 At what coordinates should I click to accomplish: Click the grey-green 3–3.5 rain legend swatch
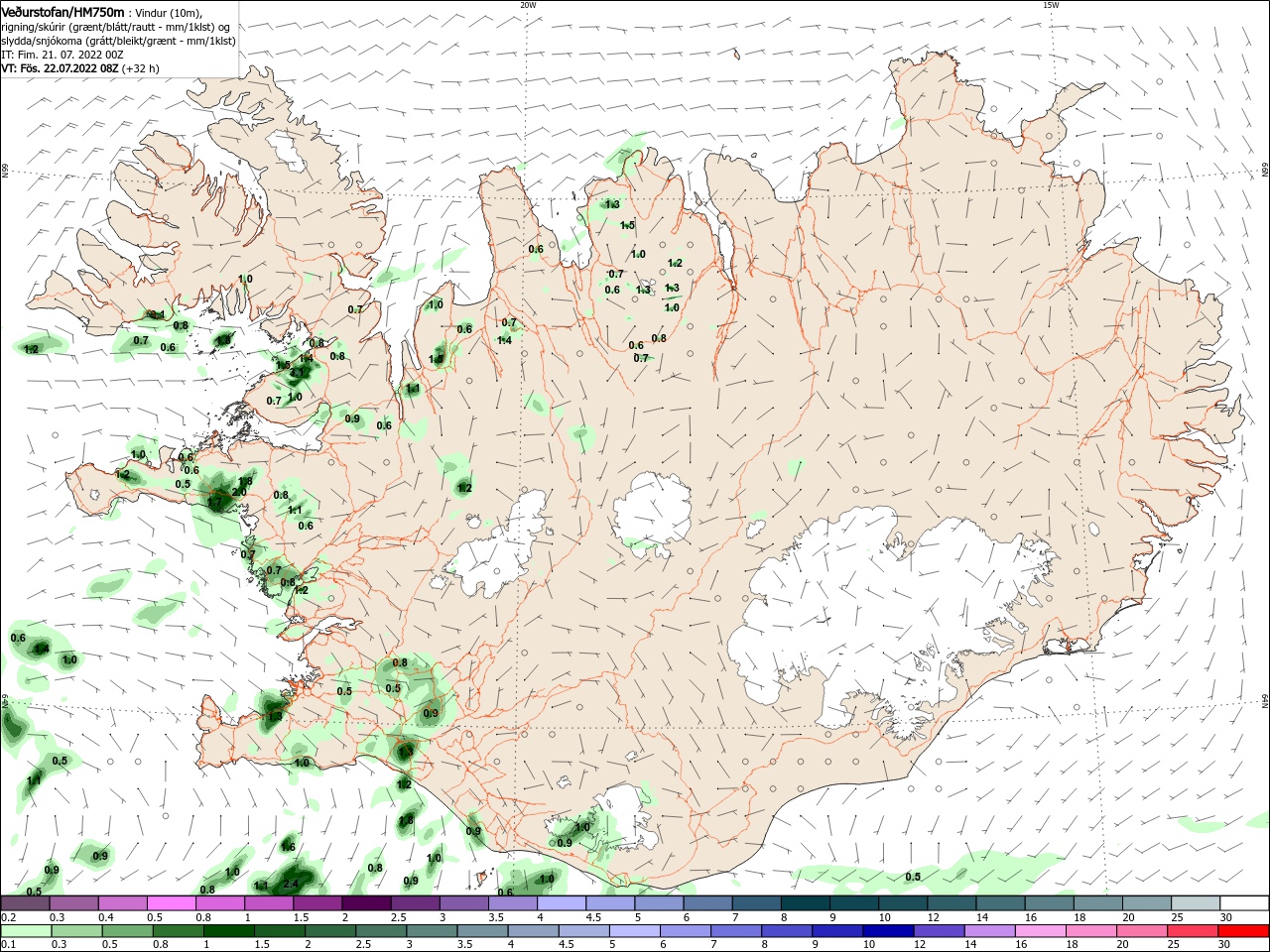pos(432,931)
